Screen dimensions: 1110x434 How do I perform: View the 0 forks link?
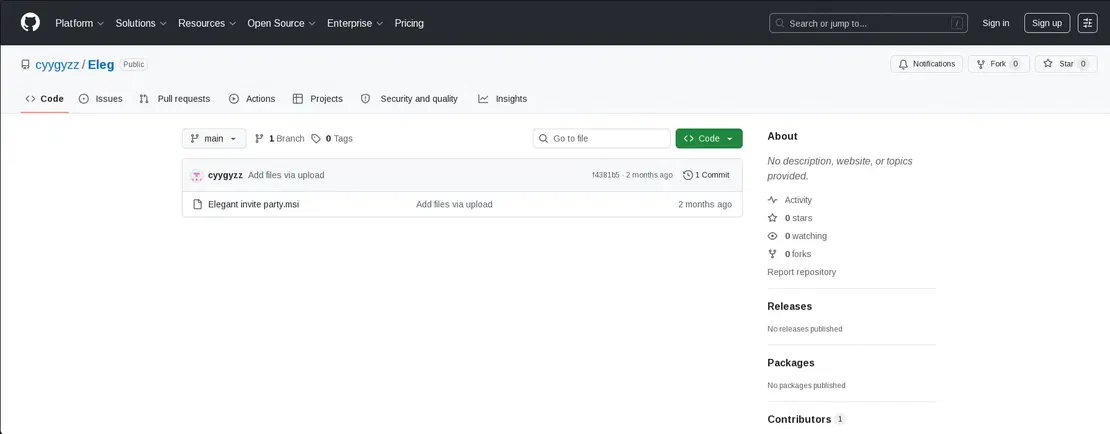(x=789, y=253)
